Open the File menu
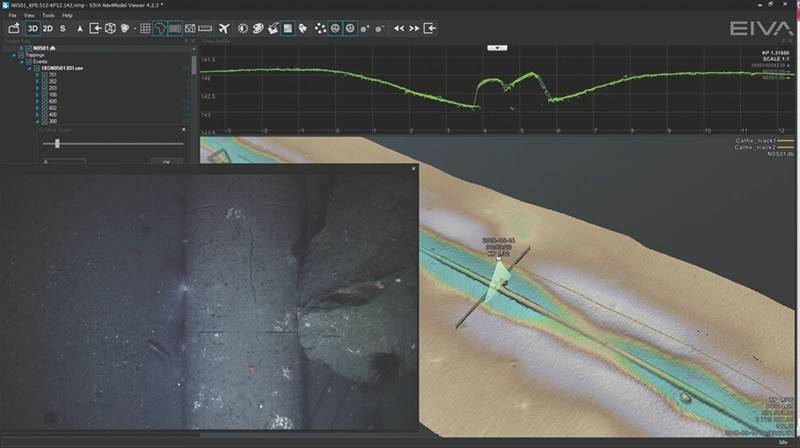The height and width of the screenshot is (448, 800). (12, 15)
